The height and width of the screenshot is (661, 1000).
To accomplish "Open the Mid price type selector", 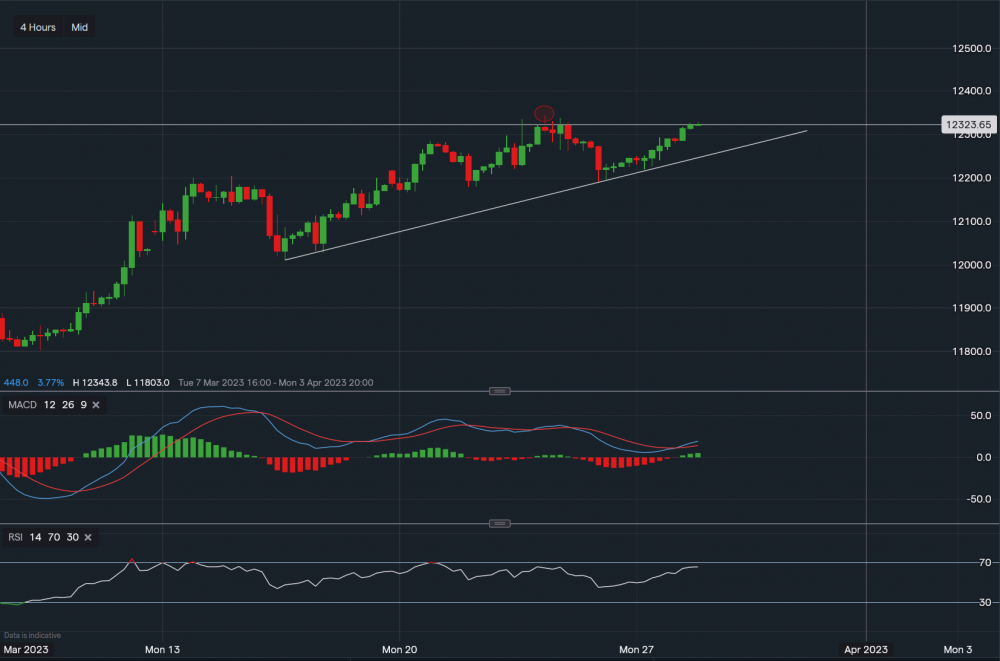I will point(79,27).
